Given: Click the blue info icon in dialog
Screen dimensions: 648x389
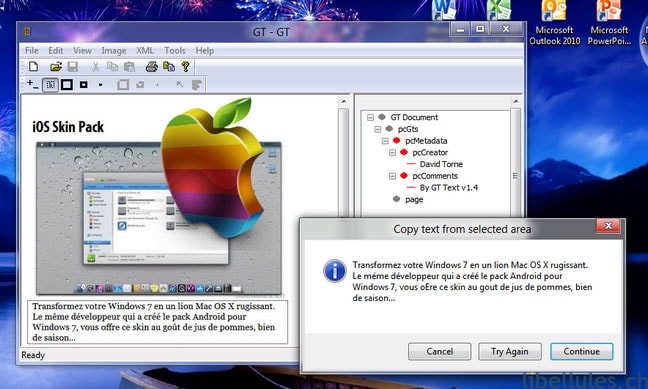Looking at the screenshot, I should pos(335,271).
